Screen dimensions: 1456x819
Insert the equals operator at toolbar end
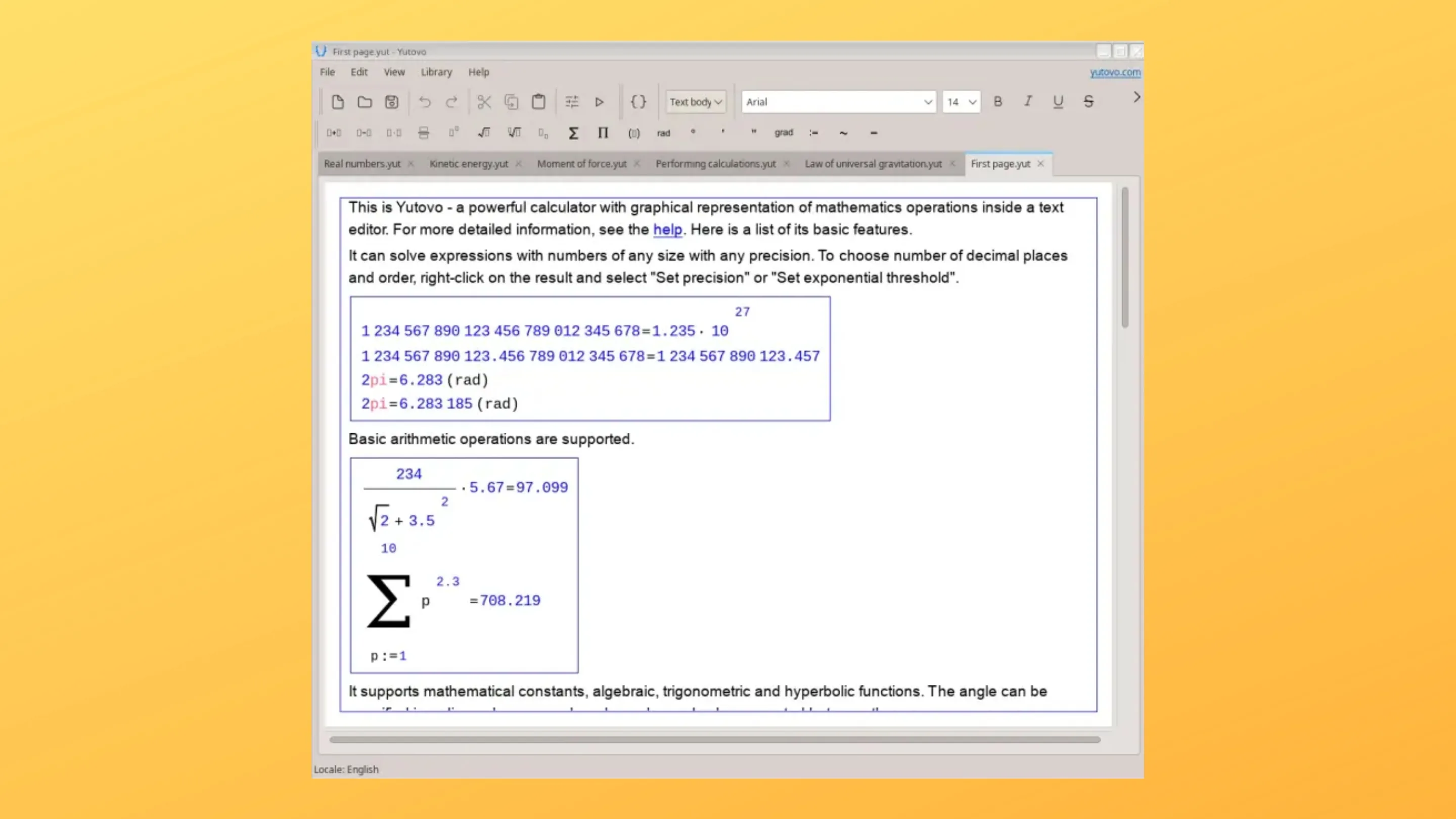874,133
